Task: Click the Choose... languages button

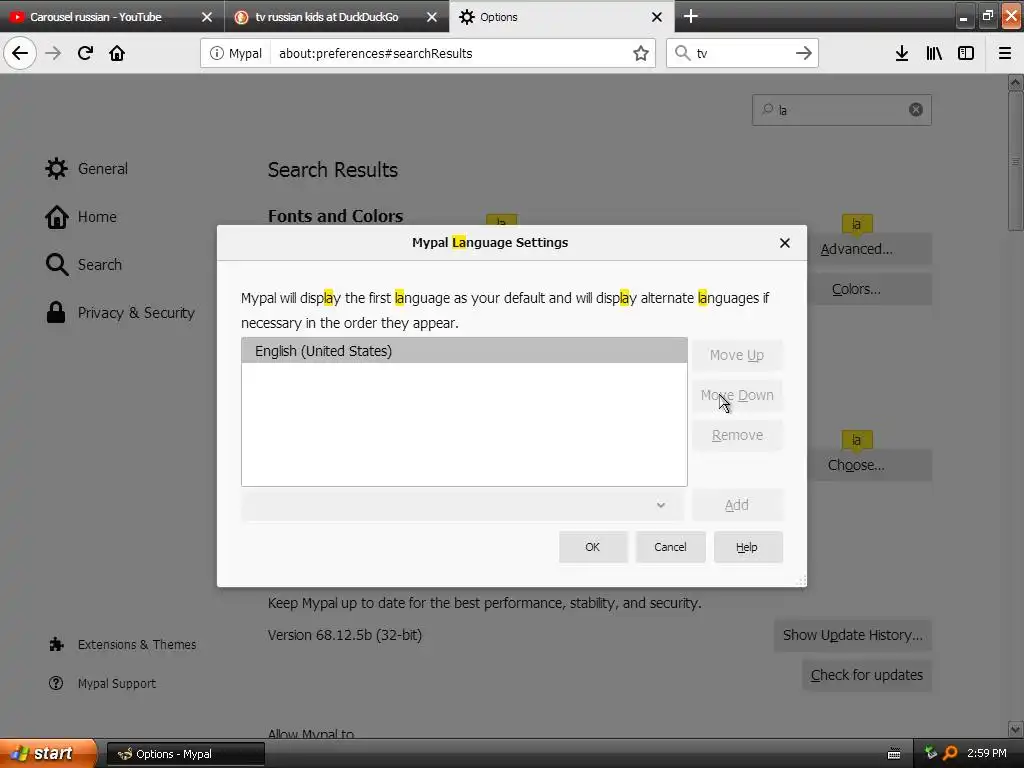Action: pyautogui.click(x=869, y=465)
